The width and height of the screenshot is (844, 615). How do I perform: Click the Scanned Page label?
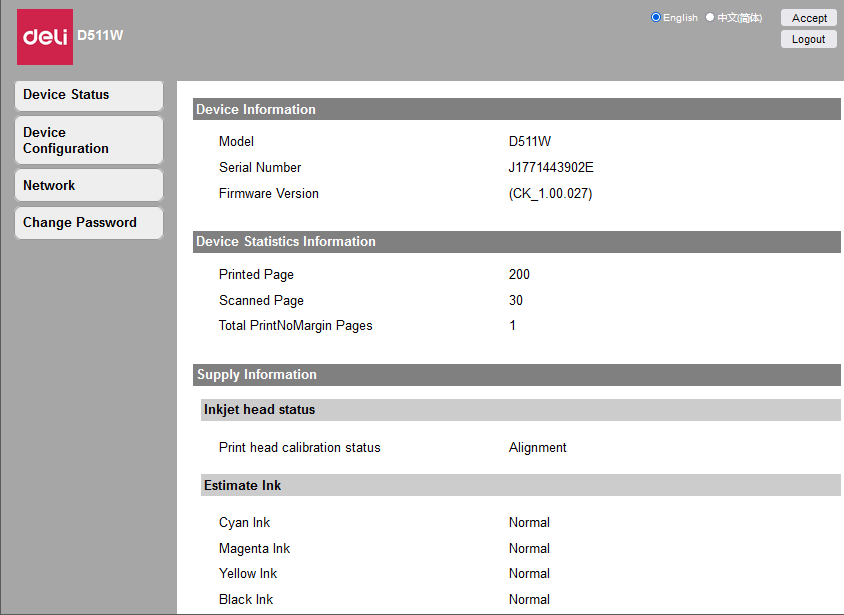pos(261,300)
